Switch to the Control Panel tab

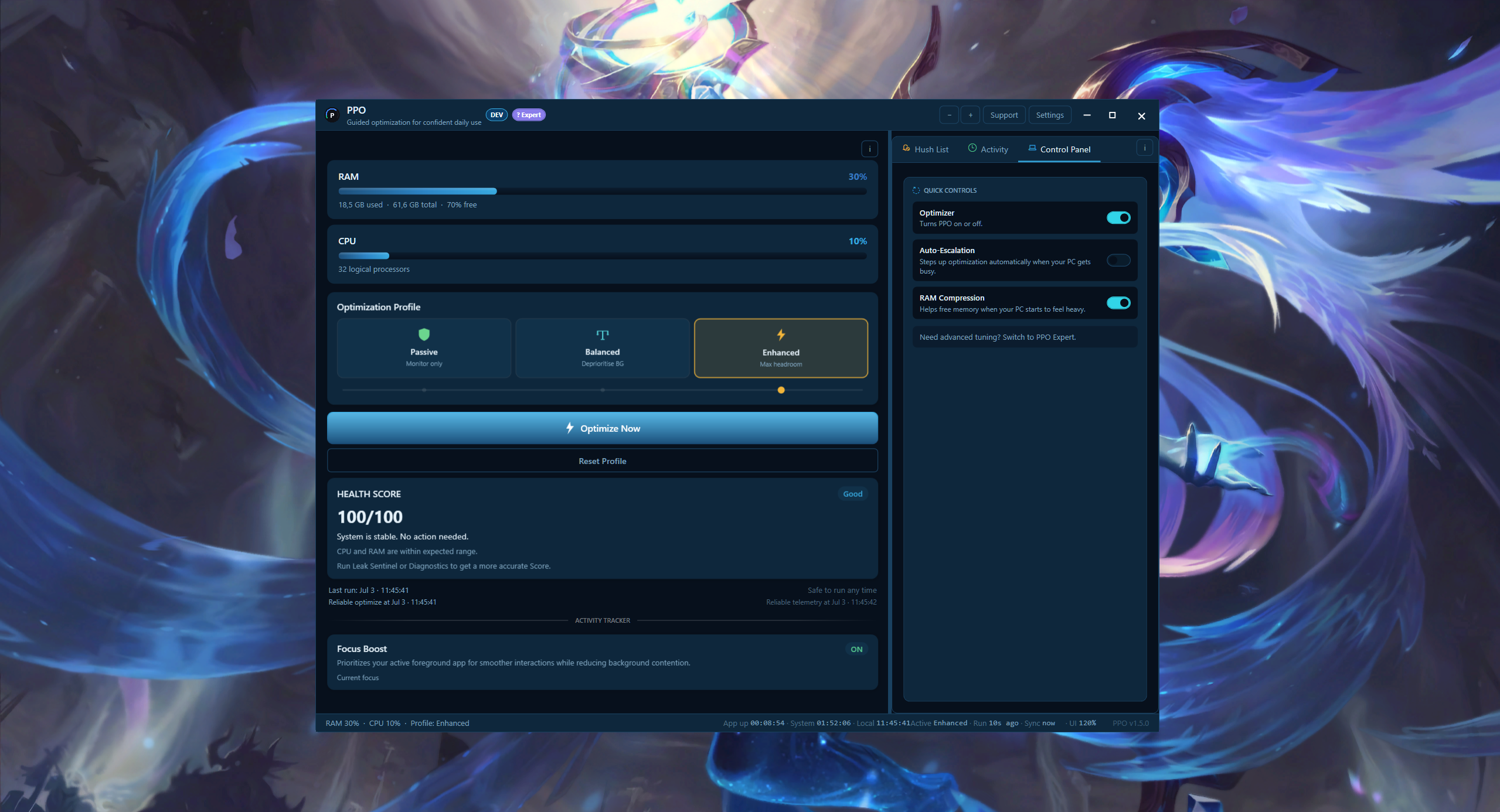(x=1059, y=149)
